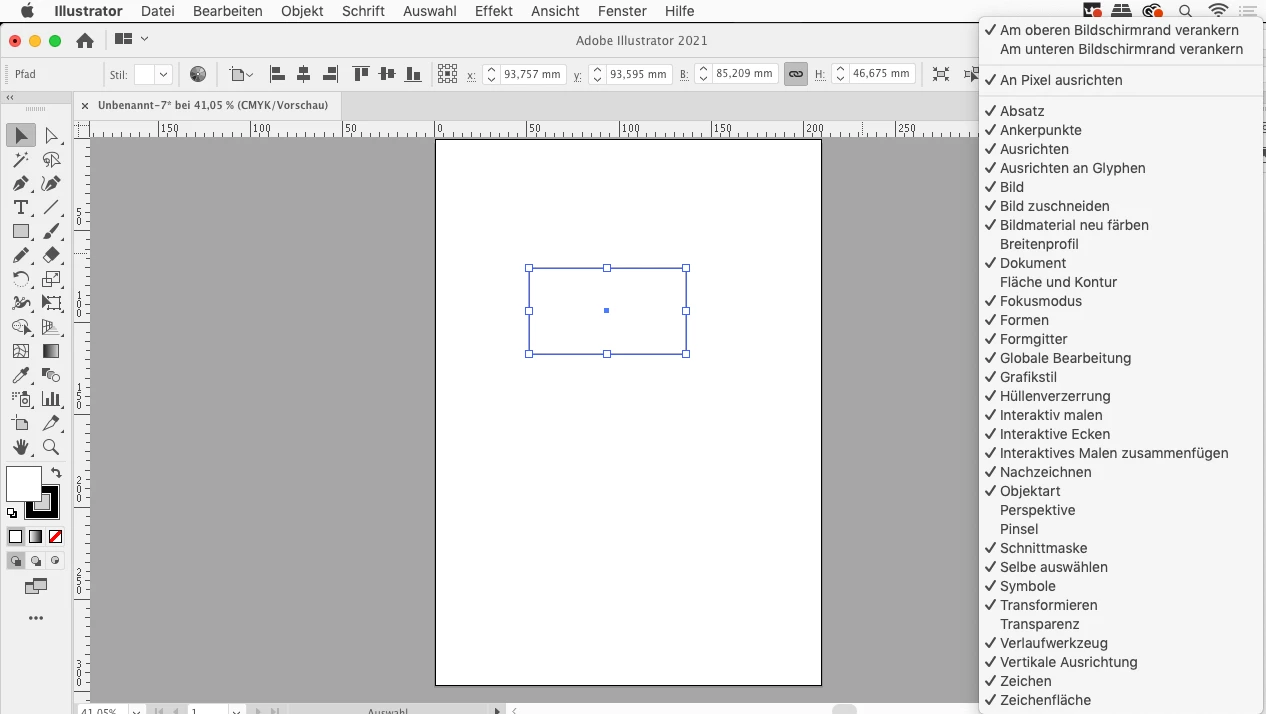This screenshot has width=1266, height=714.
Task: Select the Lasso tool
Action: (52, 160)
